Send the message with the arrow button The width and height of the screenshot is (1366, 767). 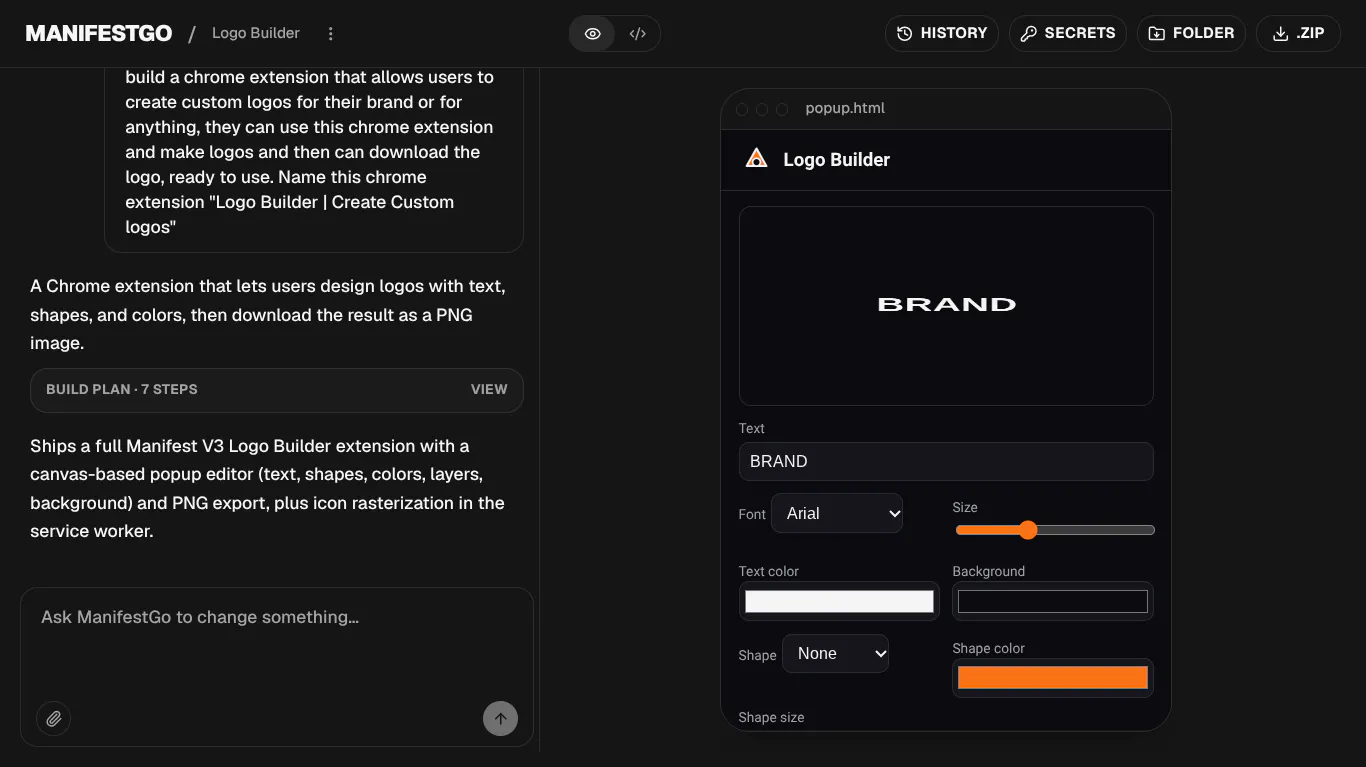500,718
